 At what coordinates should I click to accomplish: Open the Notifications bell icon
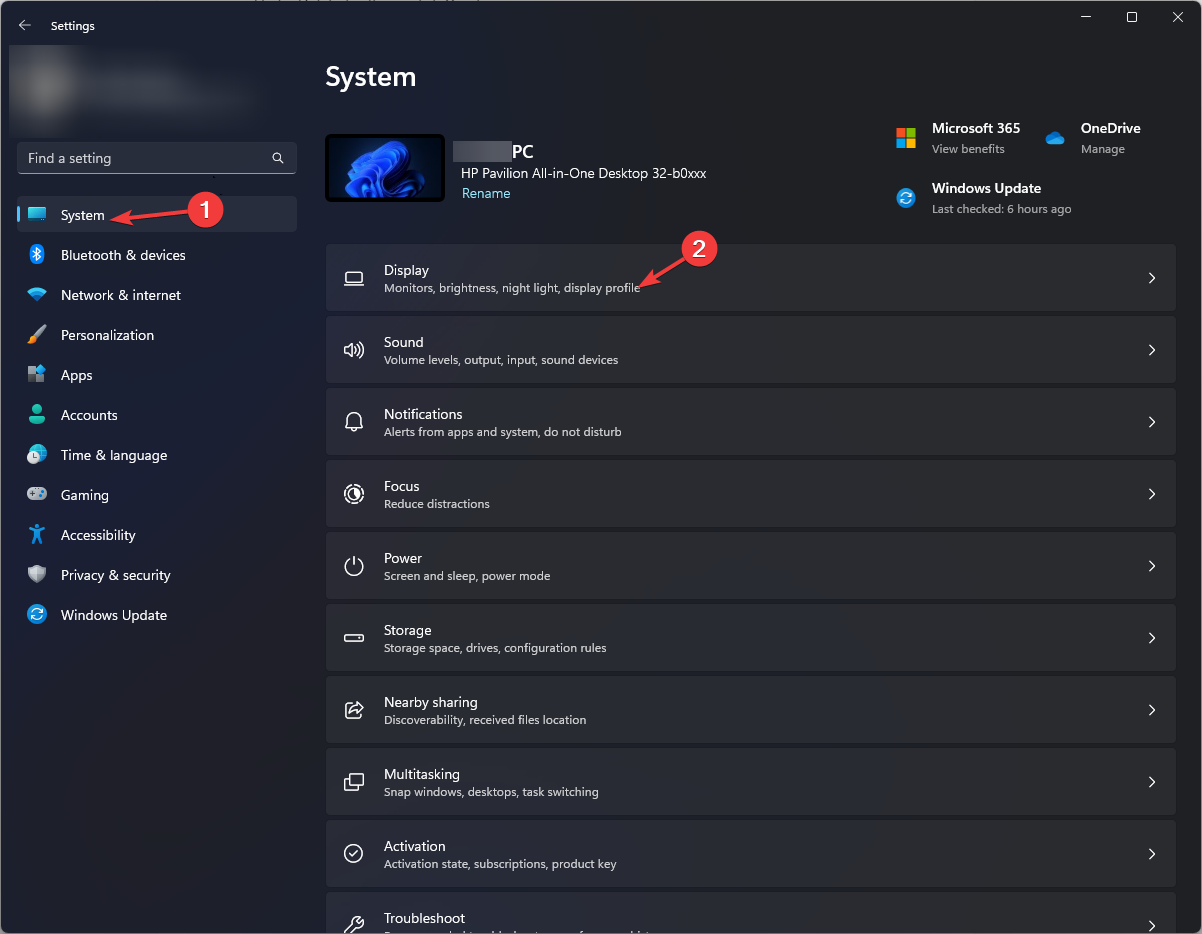pos(354,421)
